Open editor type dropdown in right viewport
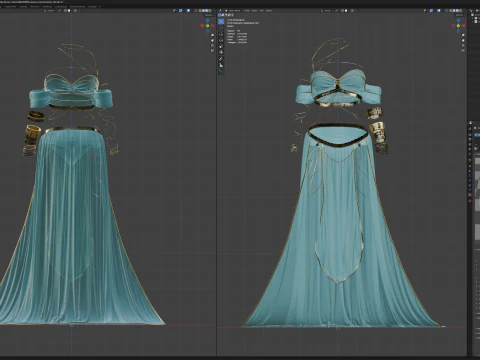Image resolution: width=480 pixels, height=360 pixels. (220, 10)
